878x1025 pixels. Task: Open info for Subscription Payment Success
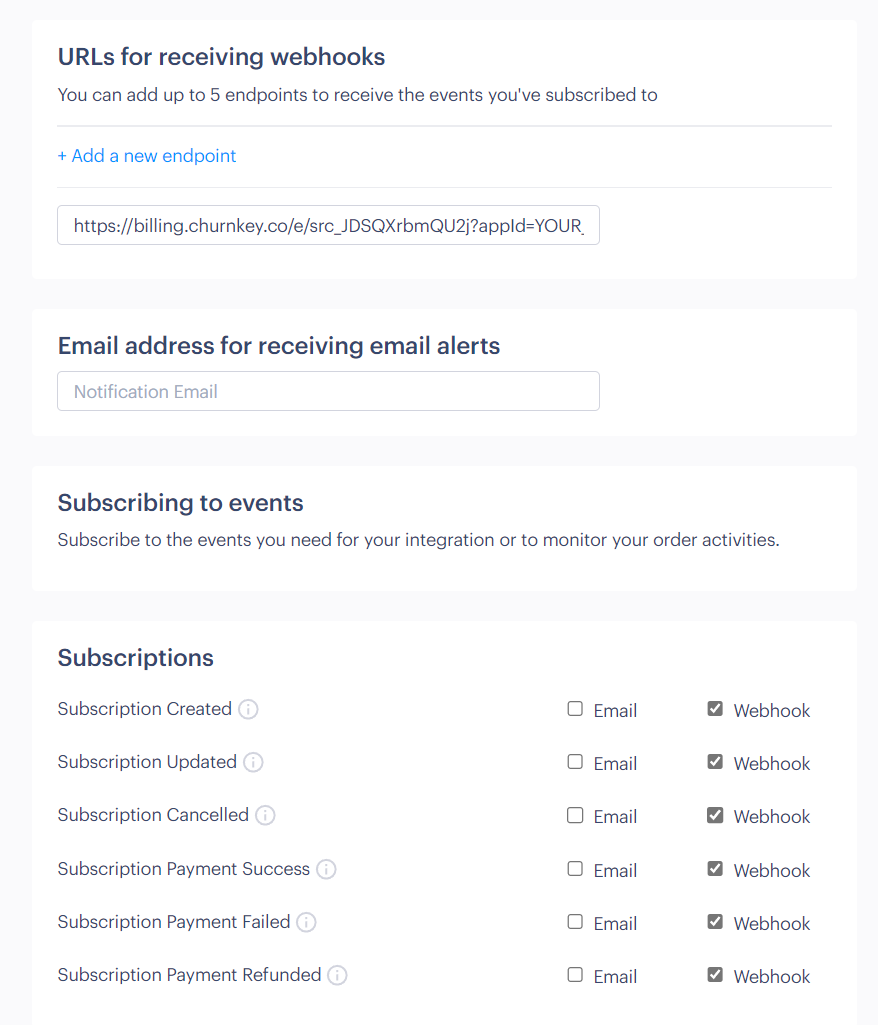tap(326, 868)
